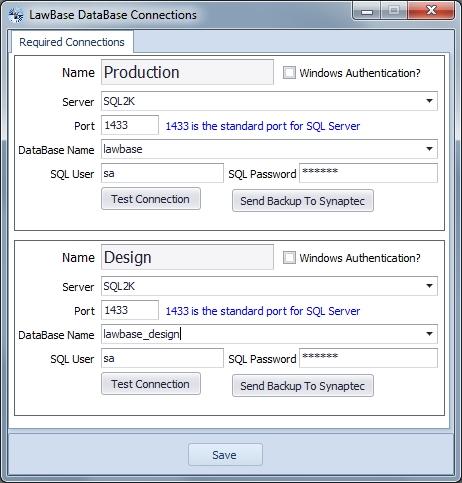Image resolution: width=462 pixels, height=483 pixels.
Task: Send Design Backup To Synaptec
Action: tap(303, 386)
